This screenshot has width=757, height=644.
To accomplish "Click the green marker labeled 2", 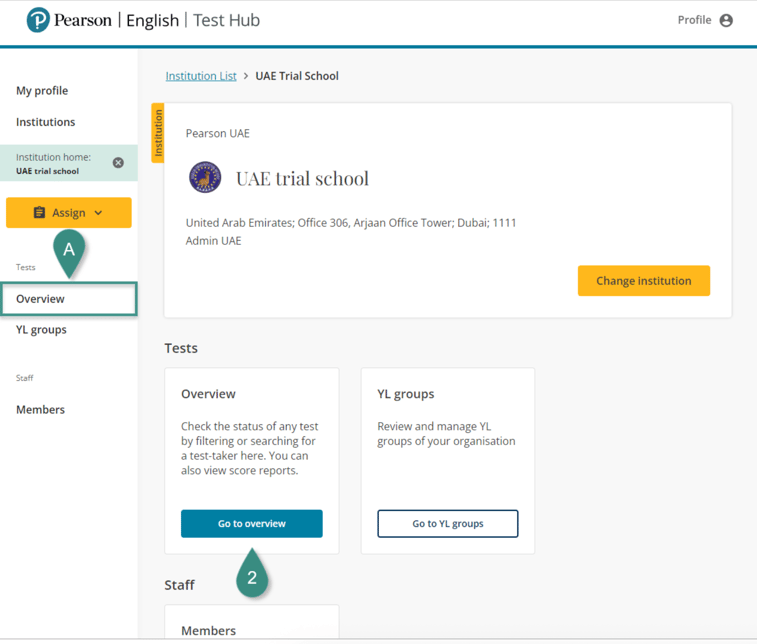I will tap(252, 577).
